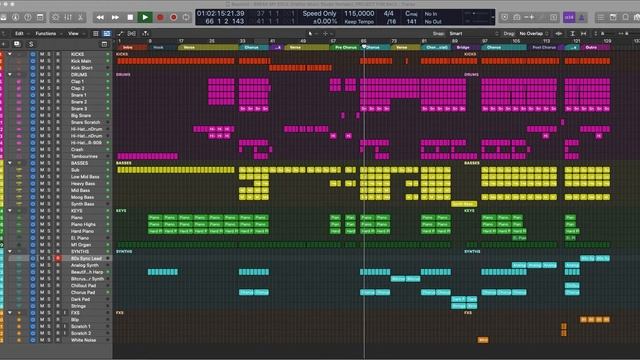Collapse the KICKS track stack
This screenshot has width=640, height=360.
click(10, 54)
